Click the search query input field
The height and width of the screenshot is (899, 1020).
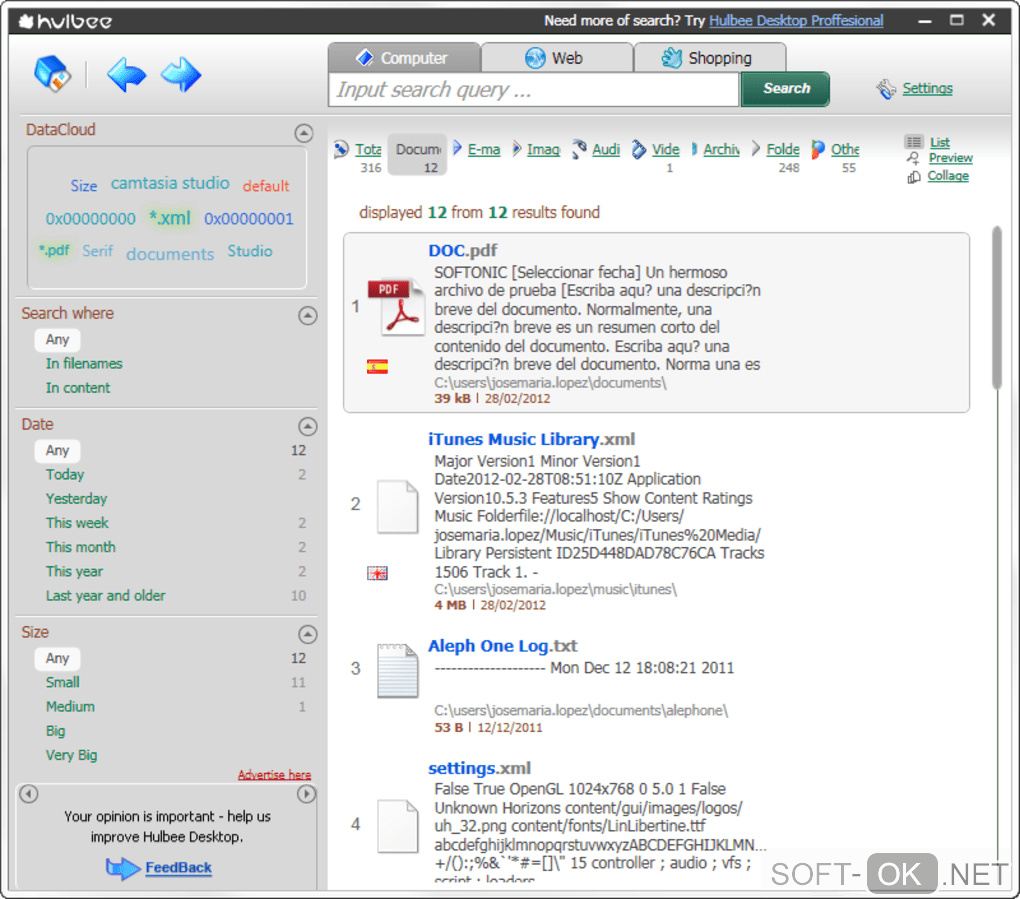click(535, 90)
